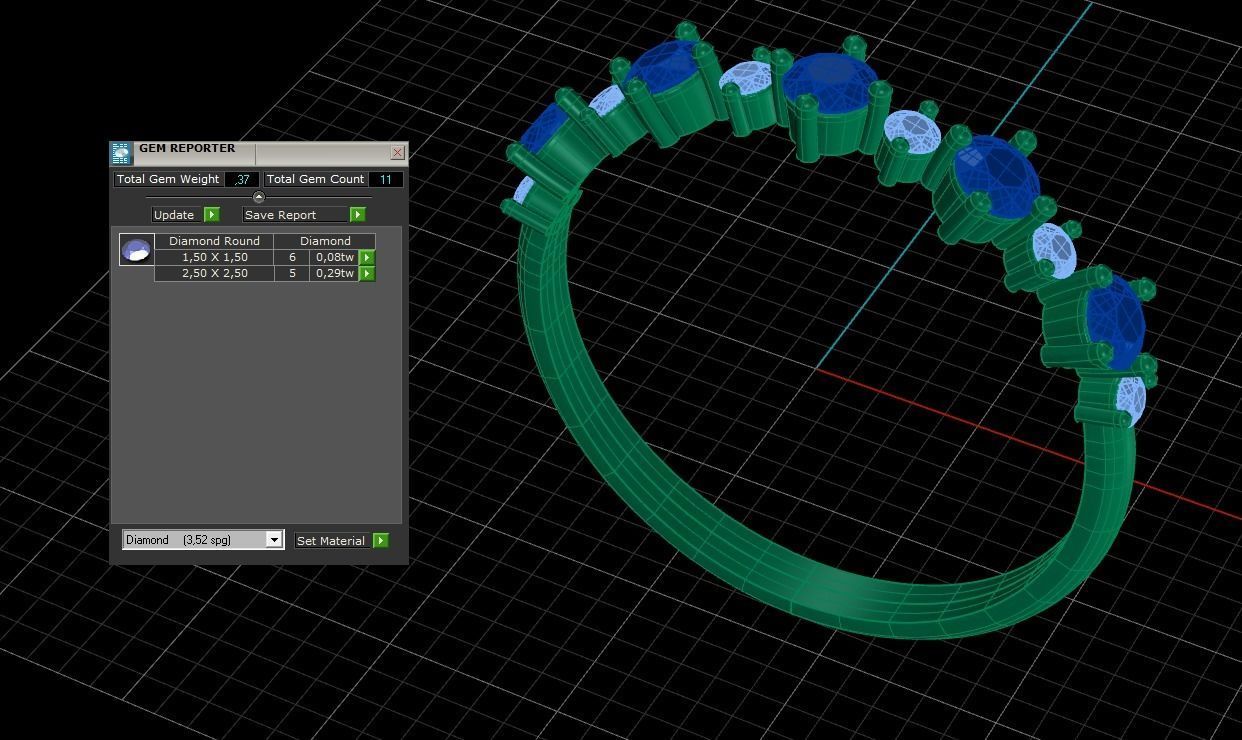Image resolution: width=1242 pixels, height=740 pixels.
Task: Select the round diamond gem thumbnail
Action: [x=136, y=249]
